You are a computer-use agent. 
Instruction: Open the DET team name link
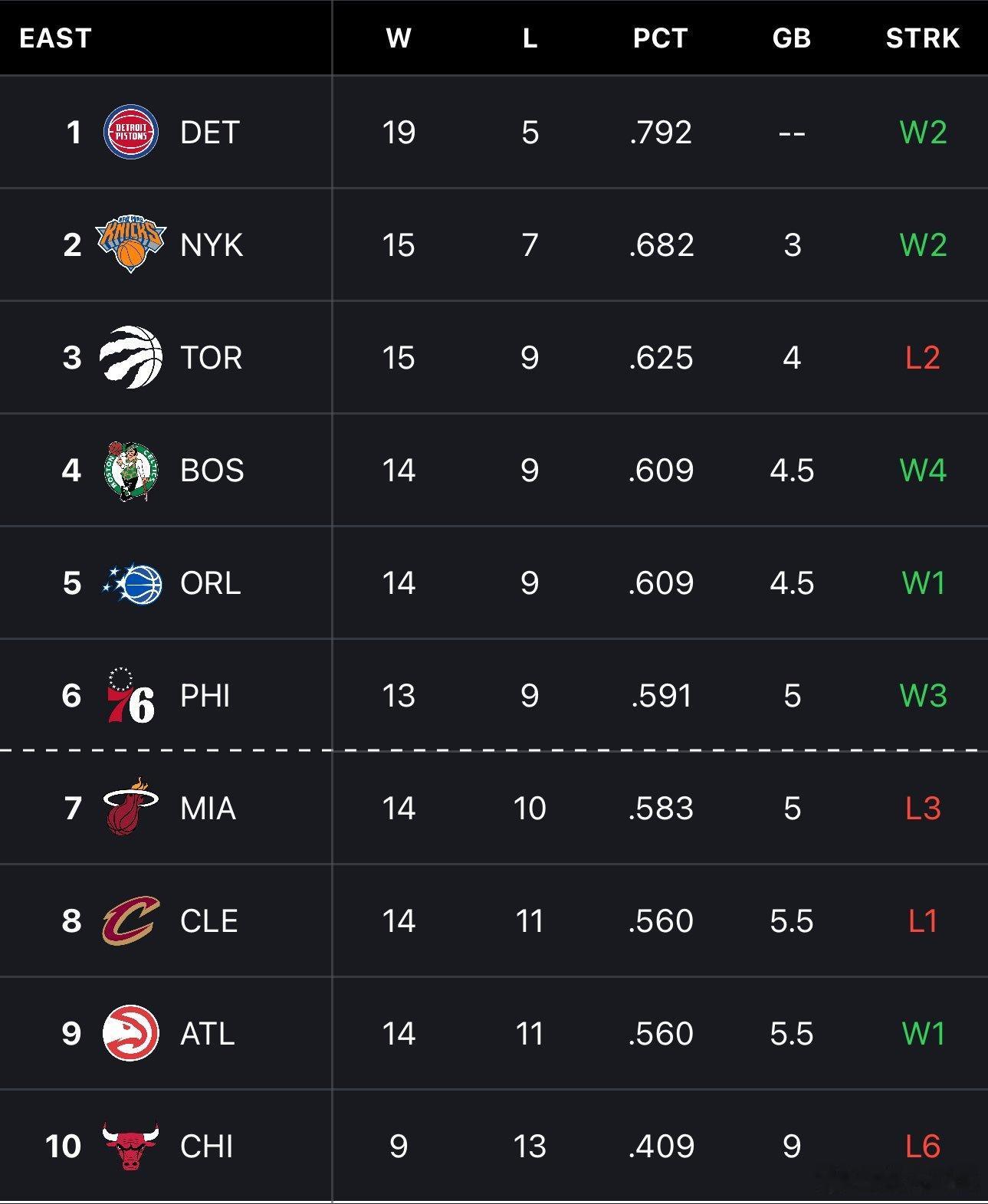click(210, 133)
